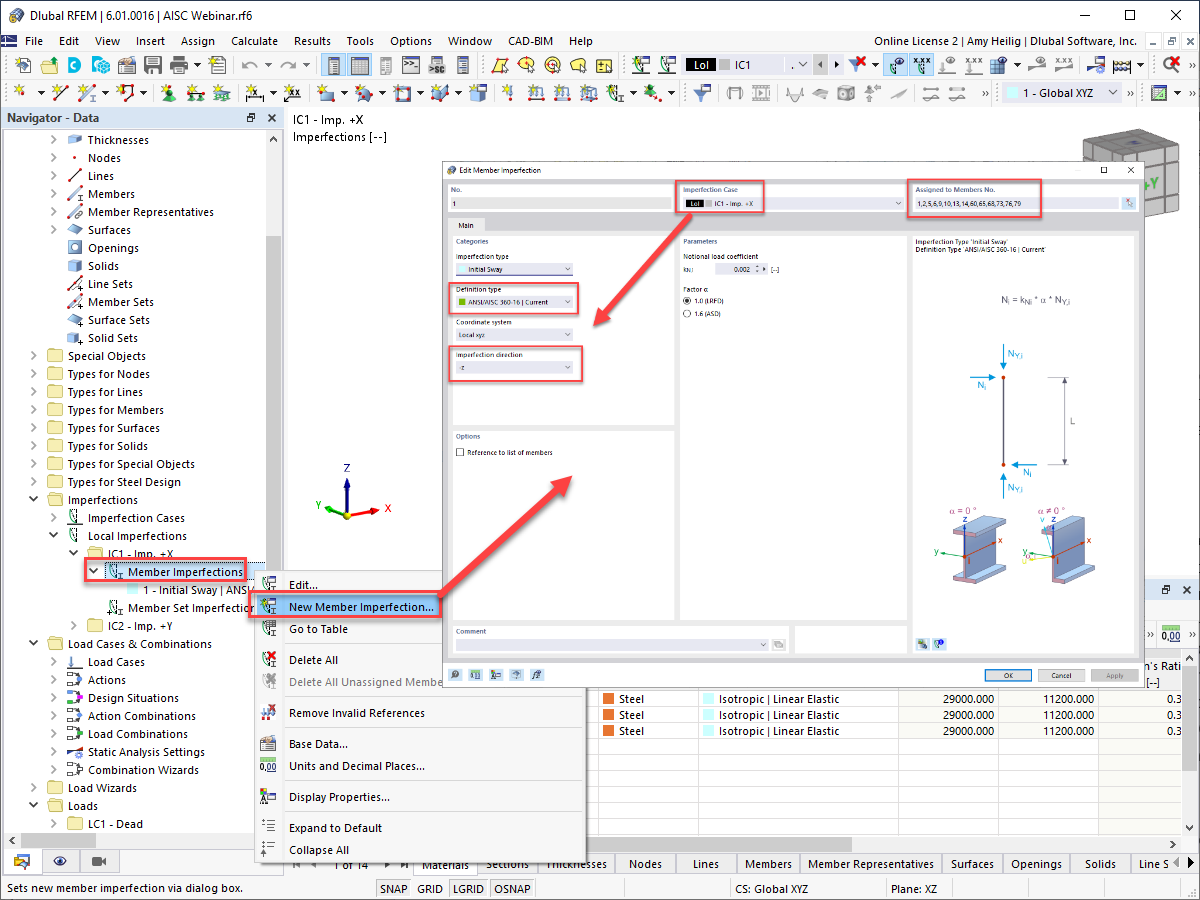
Task: Switch to the Members tab at the bottom
Action: tap(768, 863)
